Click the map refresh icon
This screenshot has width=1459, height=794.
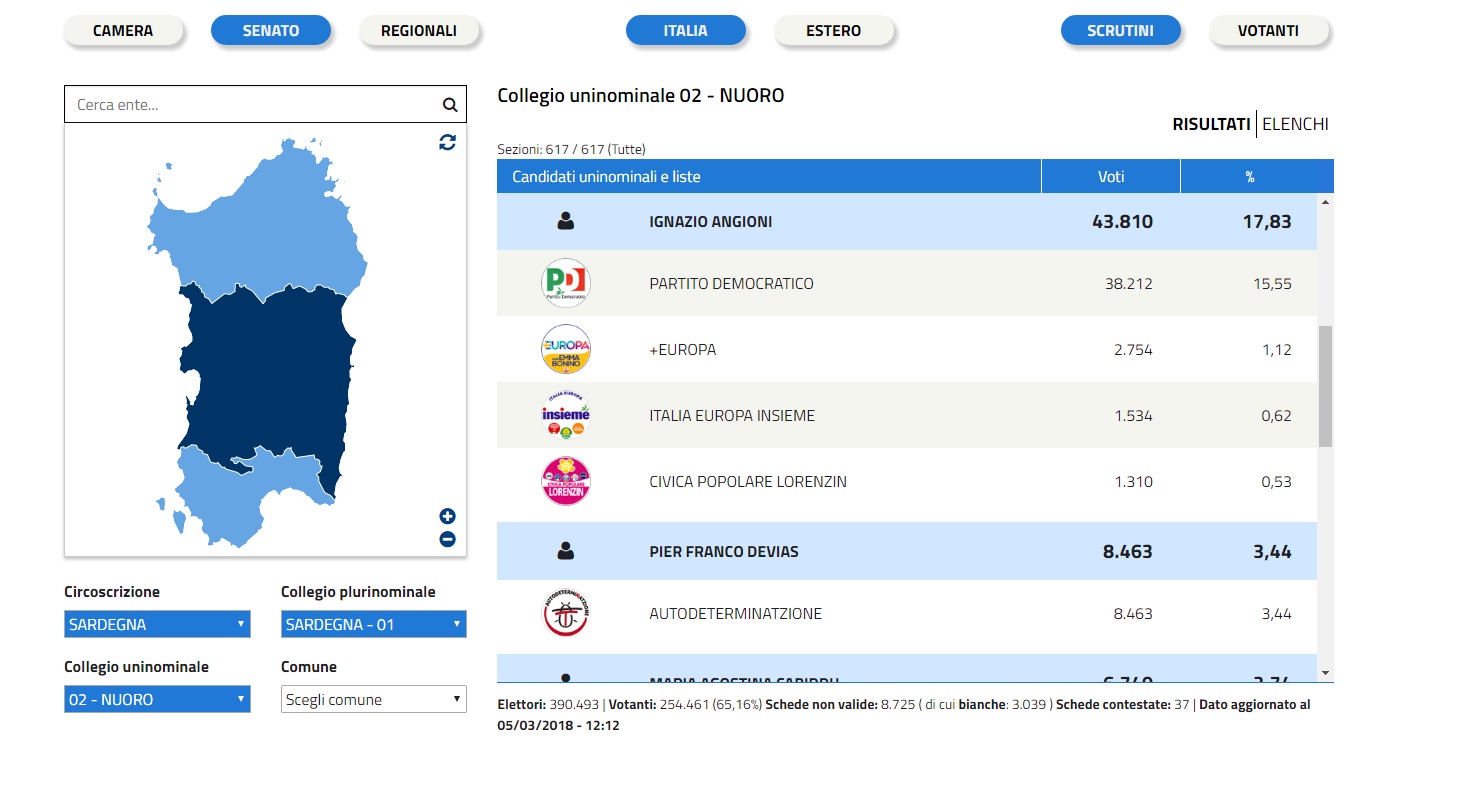[x=447, y=142]
